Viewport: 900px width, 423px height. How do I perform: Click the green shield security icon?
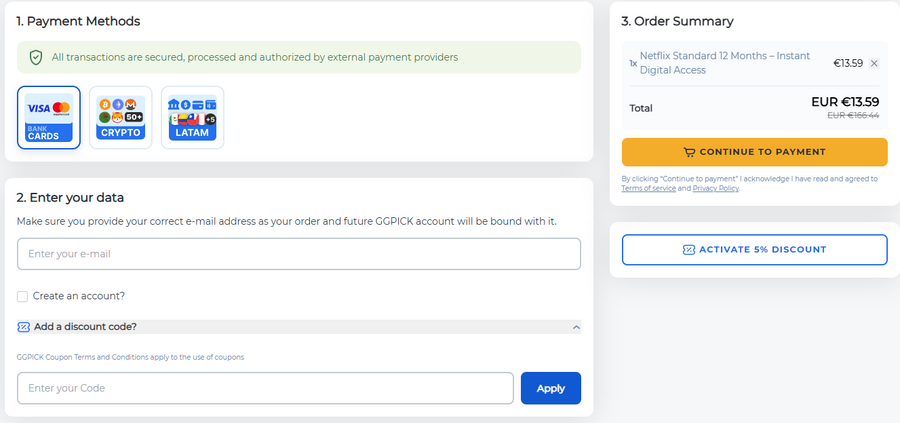click(x=36, y=57)
